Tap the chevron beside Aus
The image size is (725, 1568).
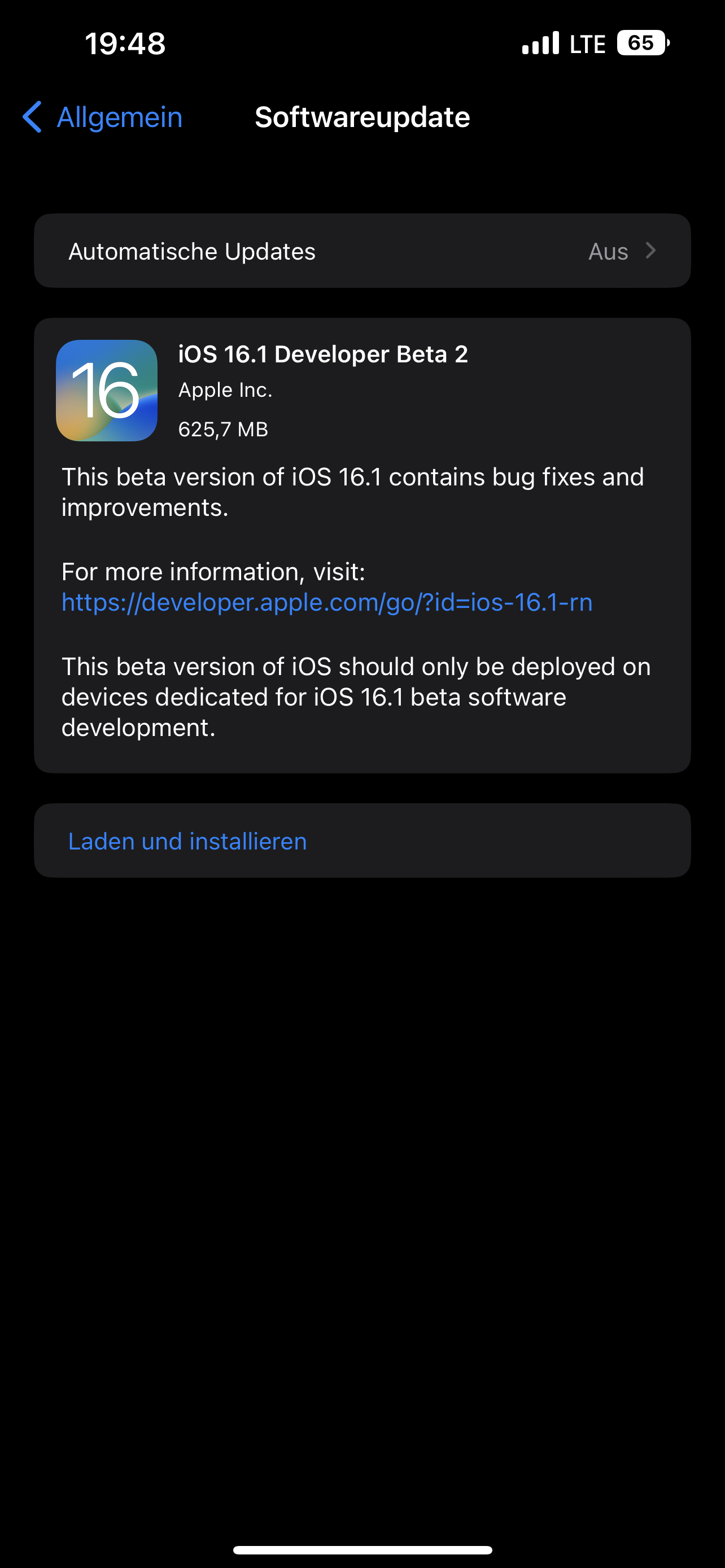pos(650,251)
